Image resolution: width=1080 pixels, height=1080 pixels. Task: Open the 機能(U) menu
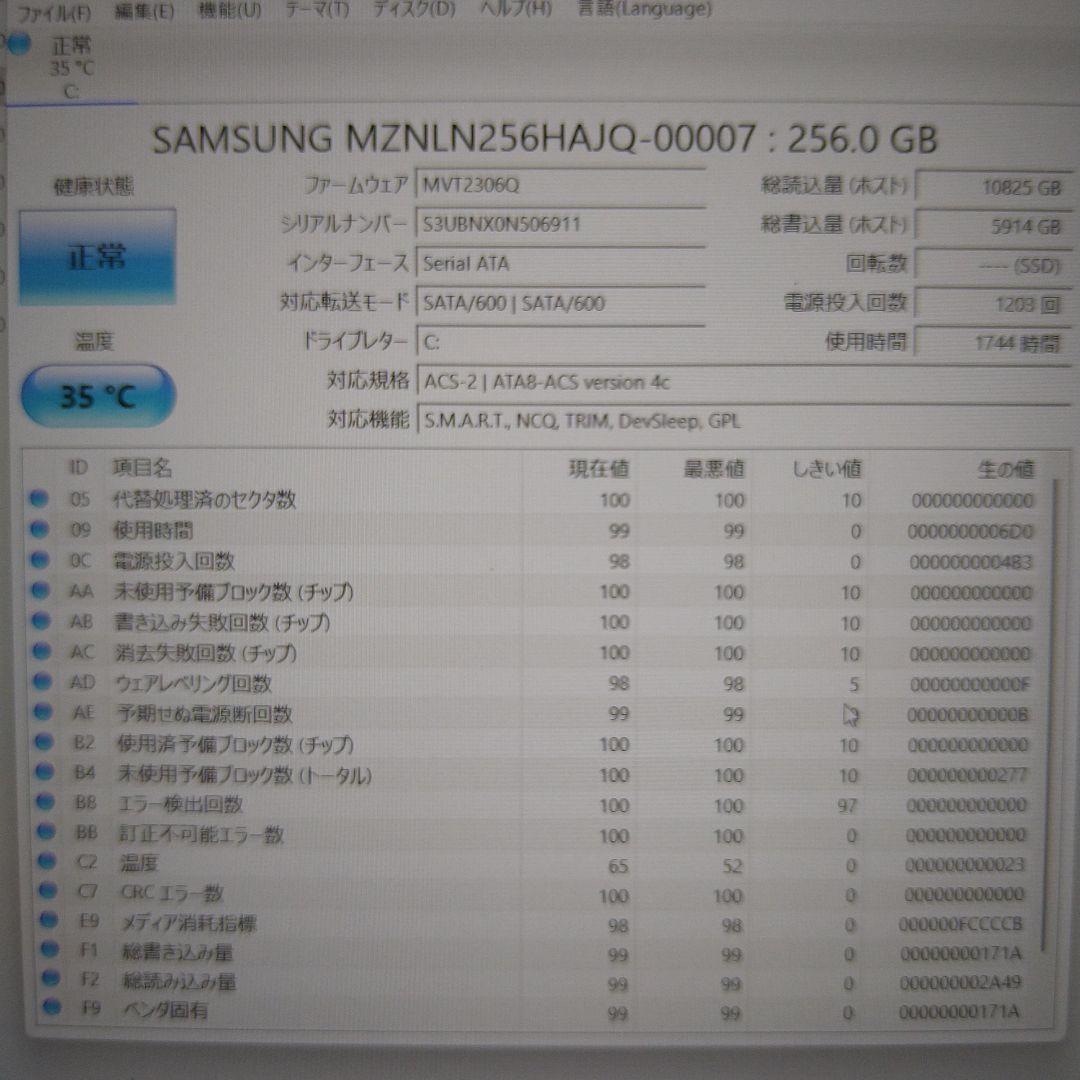(229, 10)
